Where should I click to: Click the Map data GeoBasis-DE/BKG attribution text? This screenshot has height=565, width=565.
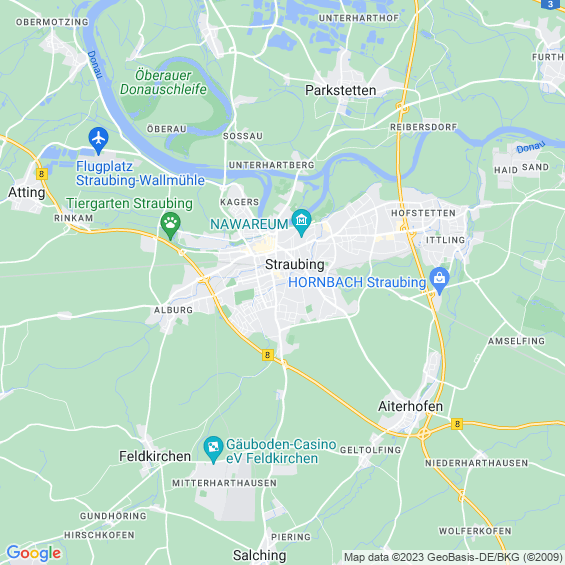pos(453,557)
